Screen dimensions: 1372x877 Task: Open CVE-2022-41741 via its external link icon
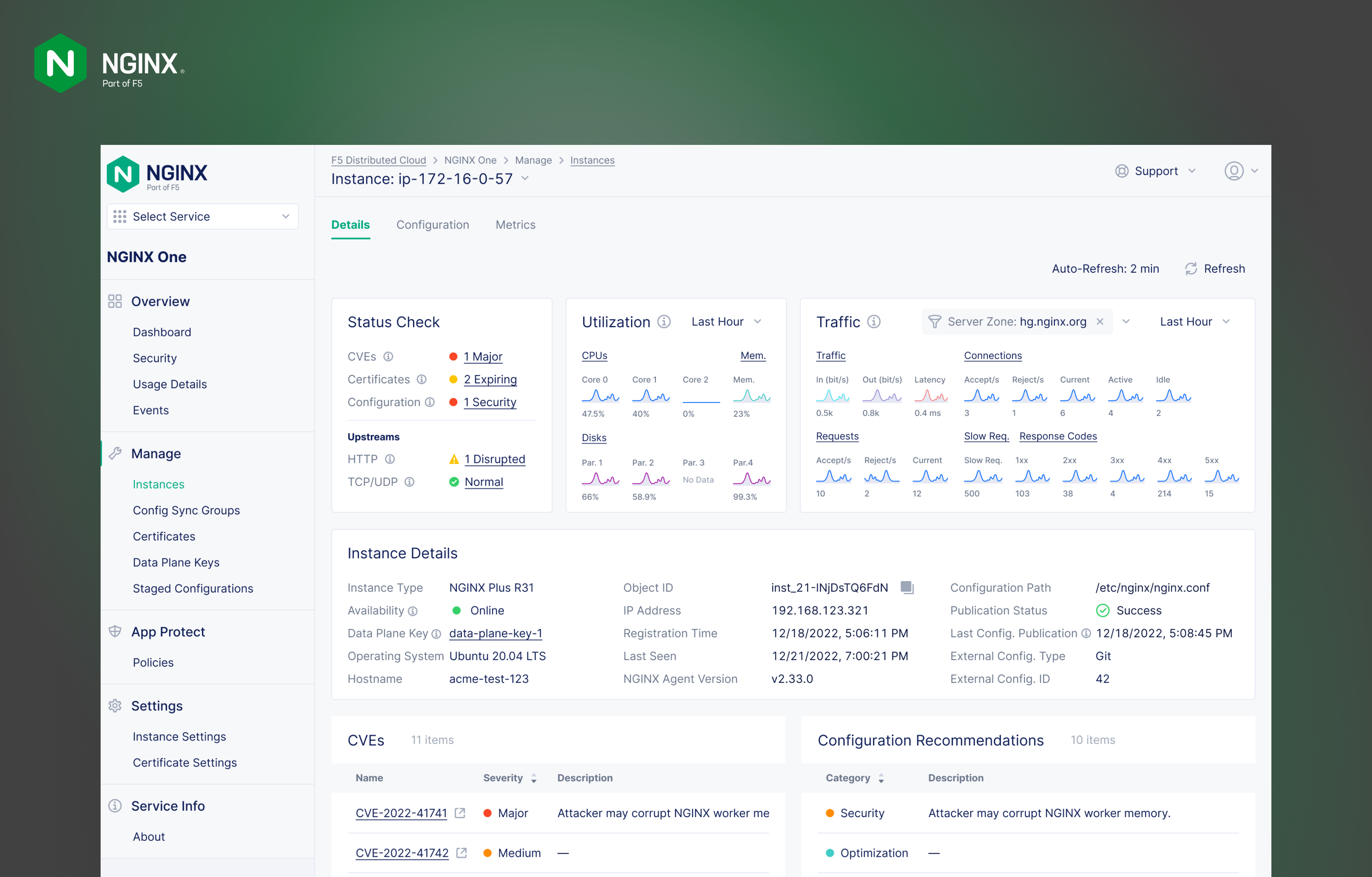coord(460,813)
